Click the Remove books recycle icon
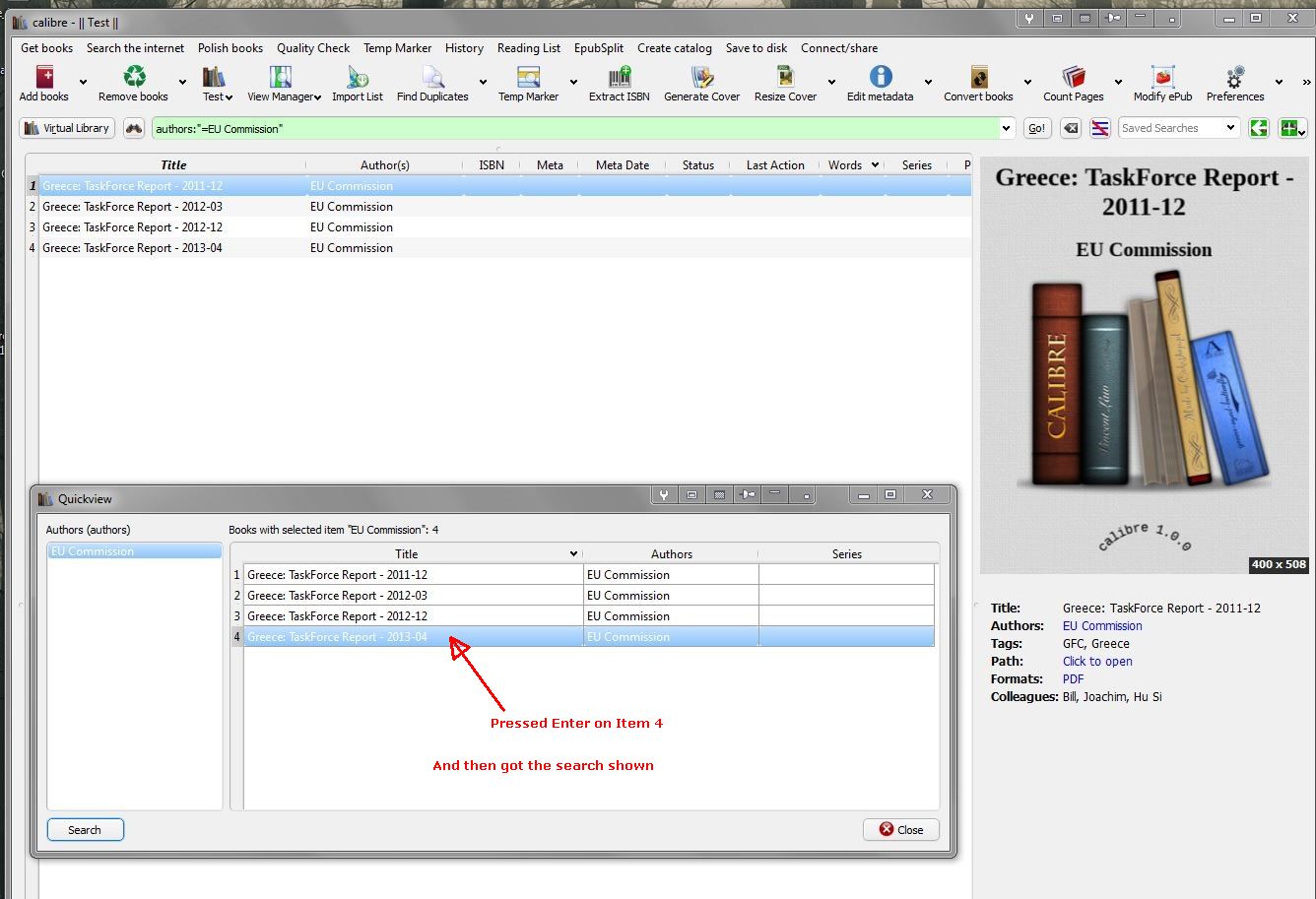The width and height of the screenshot is (1316, 899). click(134, 77)
